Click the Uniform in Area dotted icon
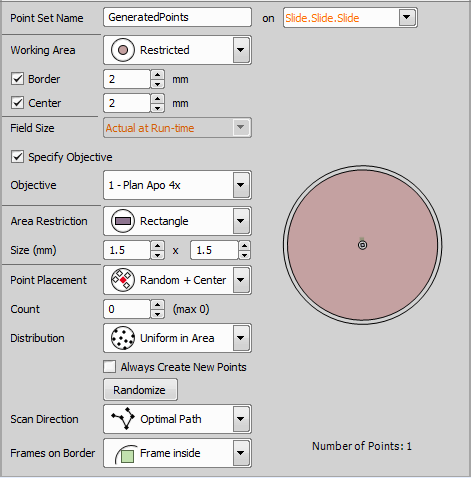471x478 pixels. [x=123, y=338]
